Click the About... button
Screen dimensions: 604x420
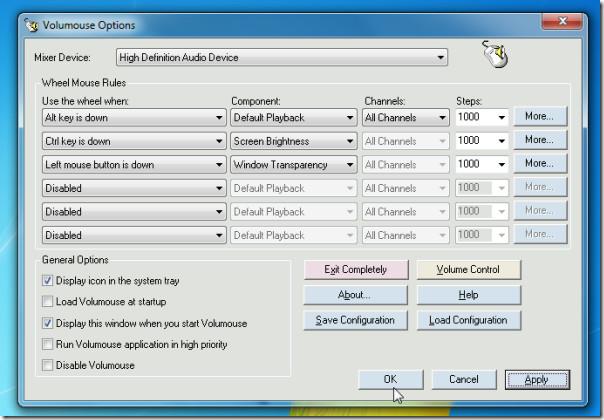pos(356,295)
